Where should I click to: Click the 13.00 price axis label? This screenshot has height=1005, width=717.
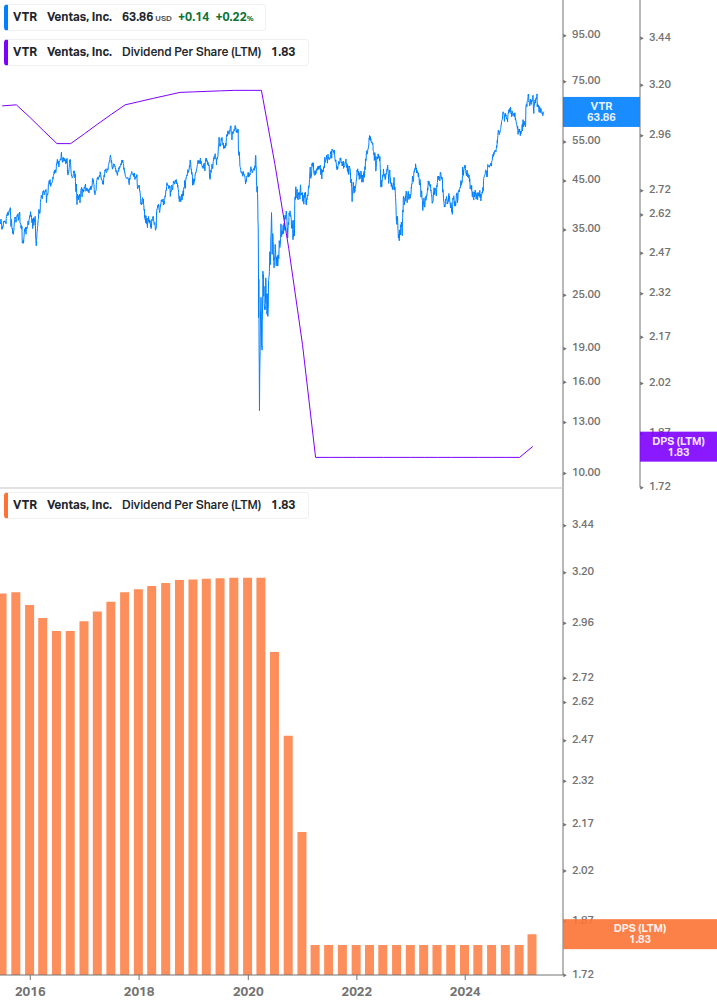pos(586,422)
